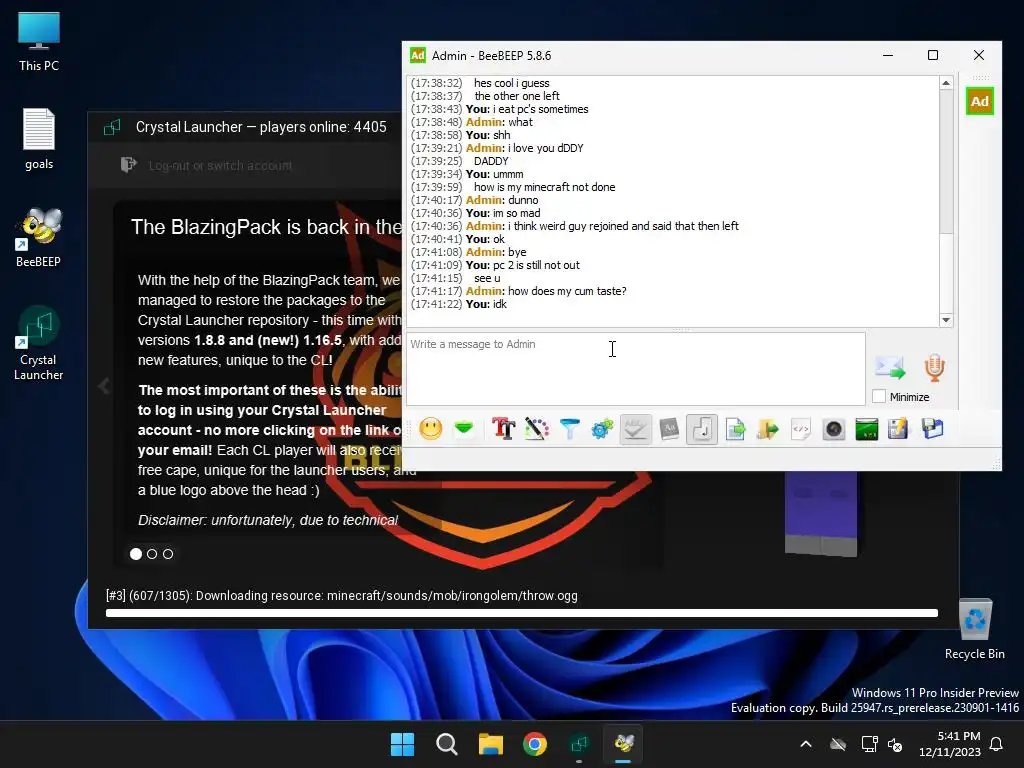Select the Crystal Launcher desktop shortcut
The image size is (1024, 768).
pos(39,343)
